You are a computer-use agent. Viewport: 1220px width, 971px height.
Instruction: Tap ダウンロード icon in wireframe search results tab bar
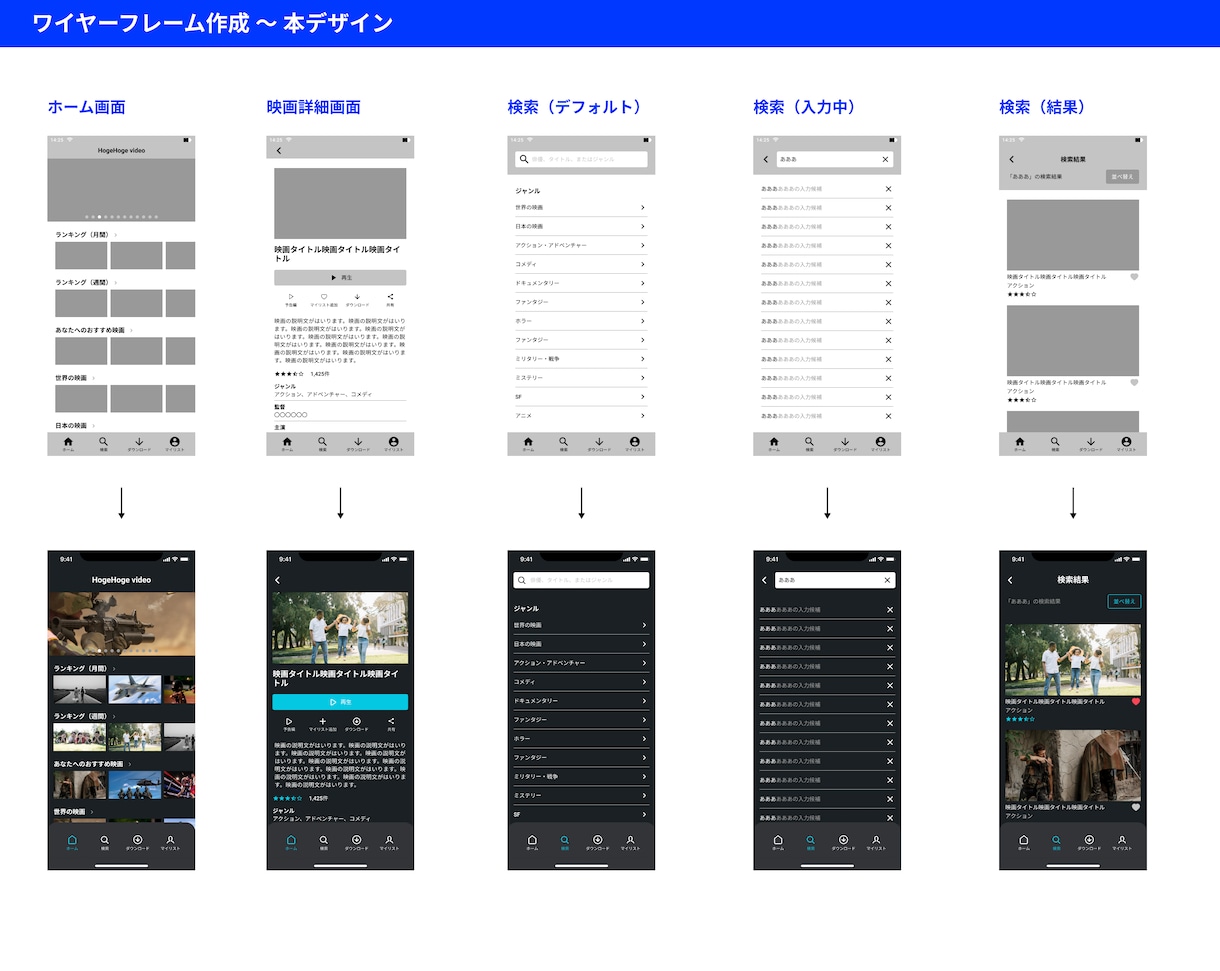(x=1091, y=441)
